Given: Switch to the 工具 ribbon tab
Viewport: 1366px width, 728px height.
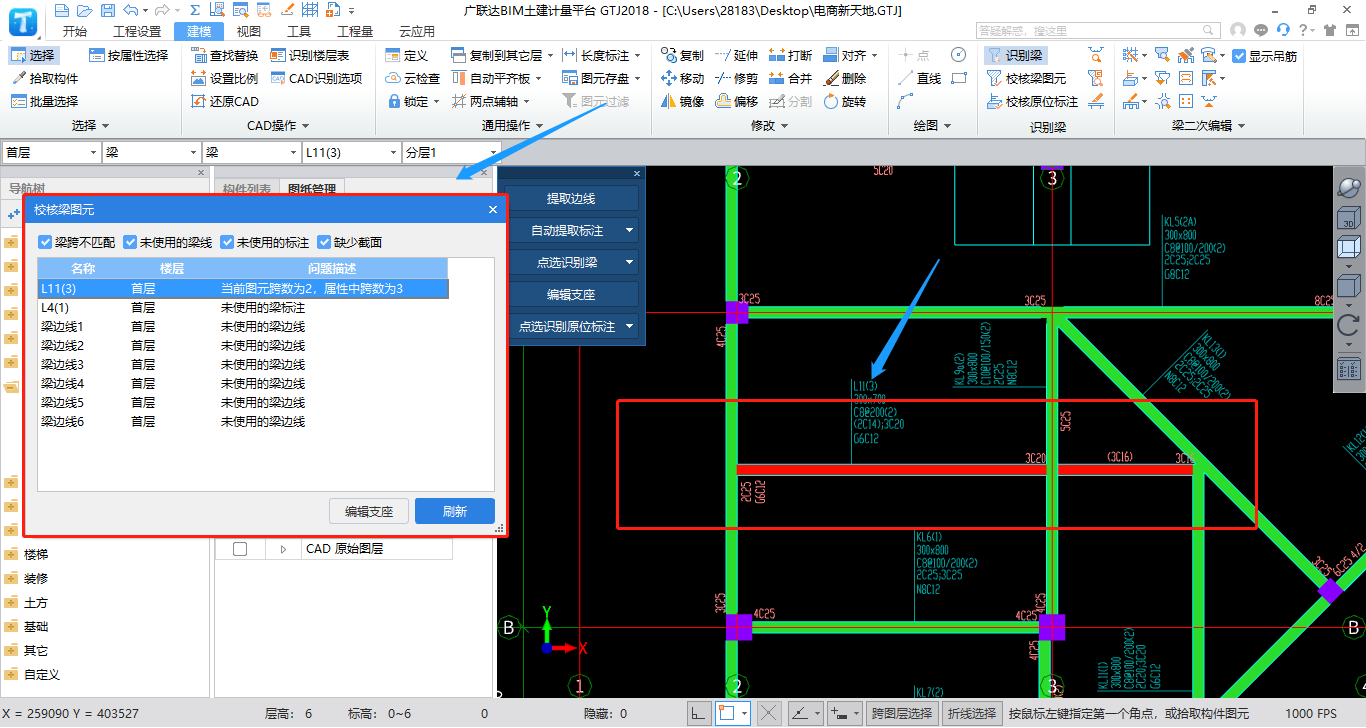Looking at the screenshot, I should [x=299, y=31].
